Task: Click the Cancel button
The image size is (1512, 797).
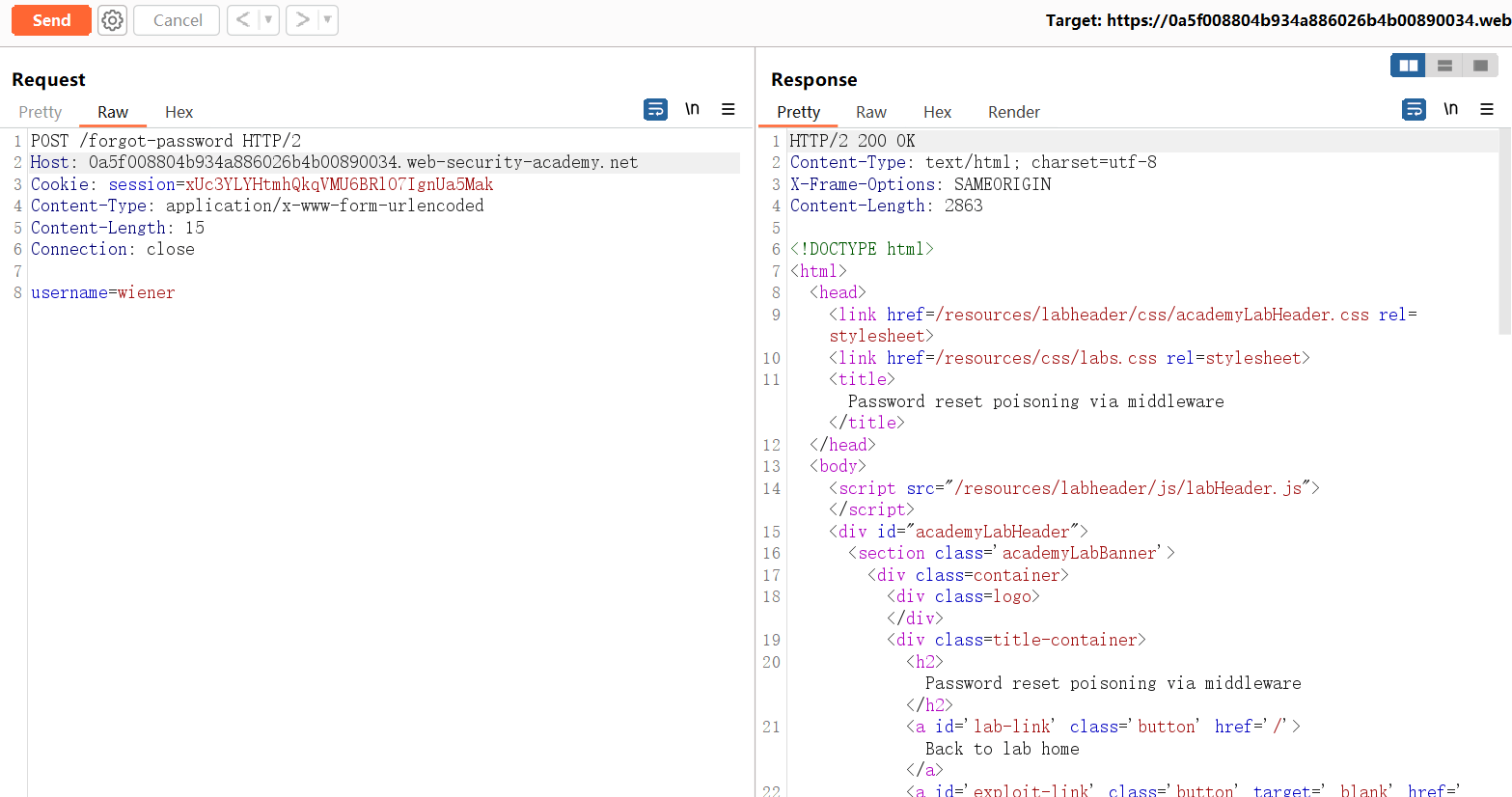Action: [178, 20]
